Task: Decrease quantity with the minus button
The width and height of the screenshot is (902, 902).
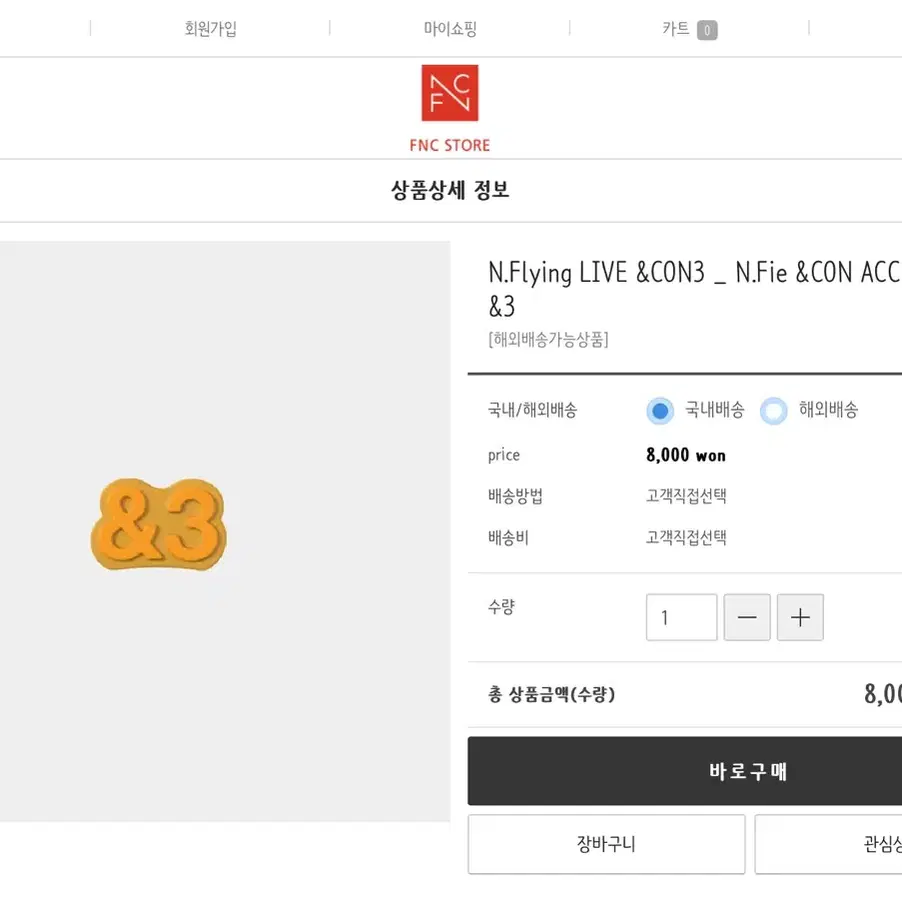Action: [747, 617]
